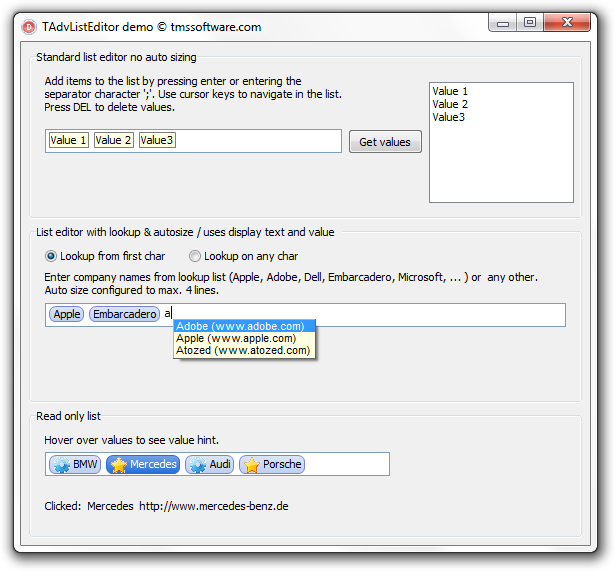Screen dimensions: 616x572
Task: Select the Value 1 item in the editor
Action: [68, 141]
